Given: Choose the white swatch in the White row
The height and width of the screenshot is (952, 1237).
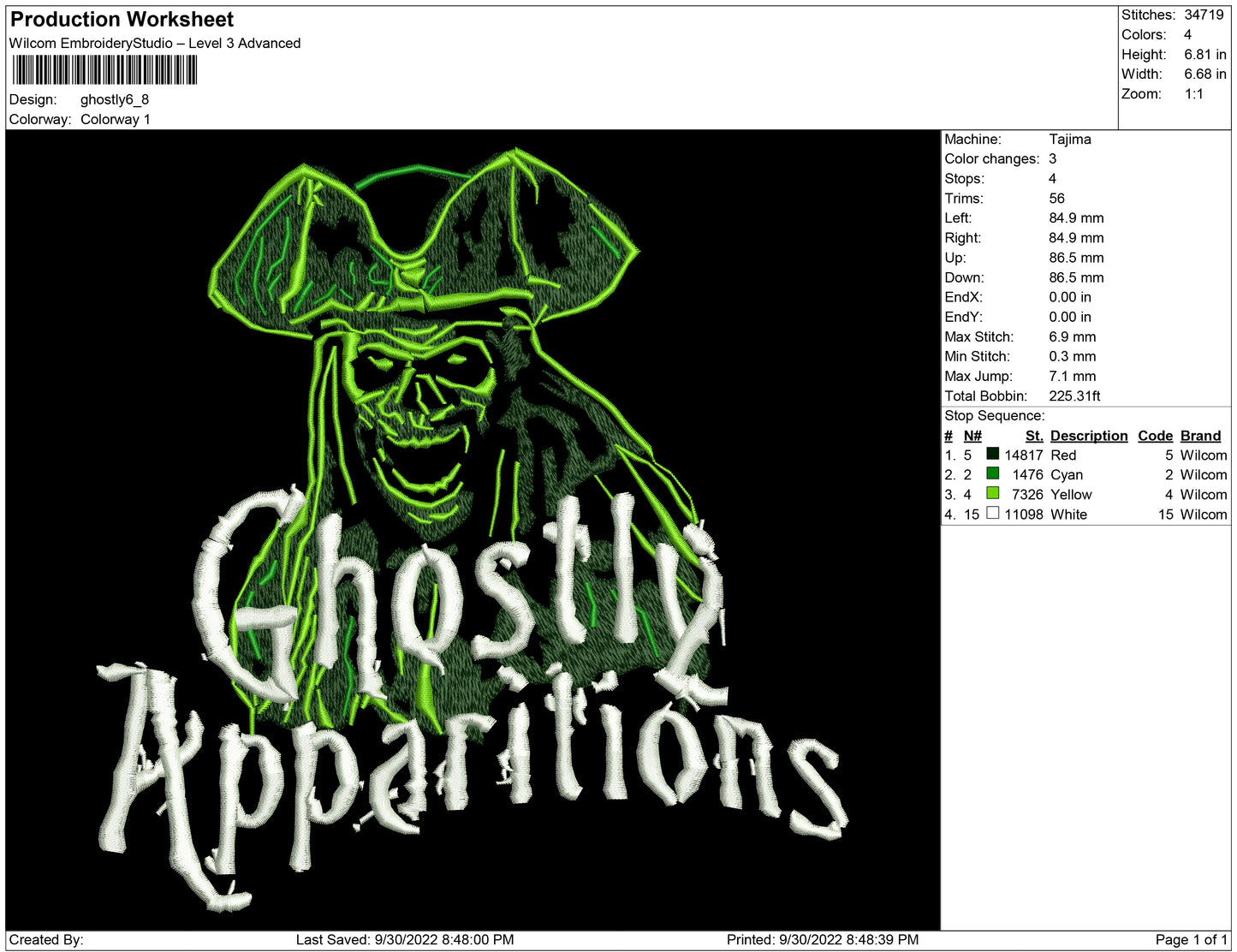Looking at the screenshot, I should (992, 513).
